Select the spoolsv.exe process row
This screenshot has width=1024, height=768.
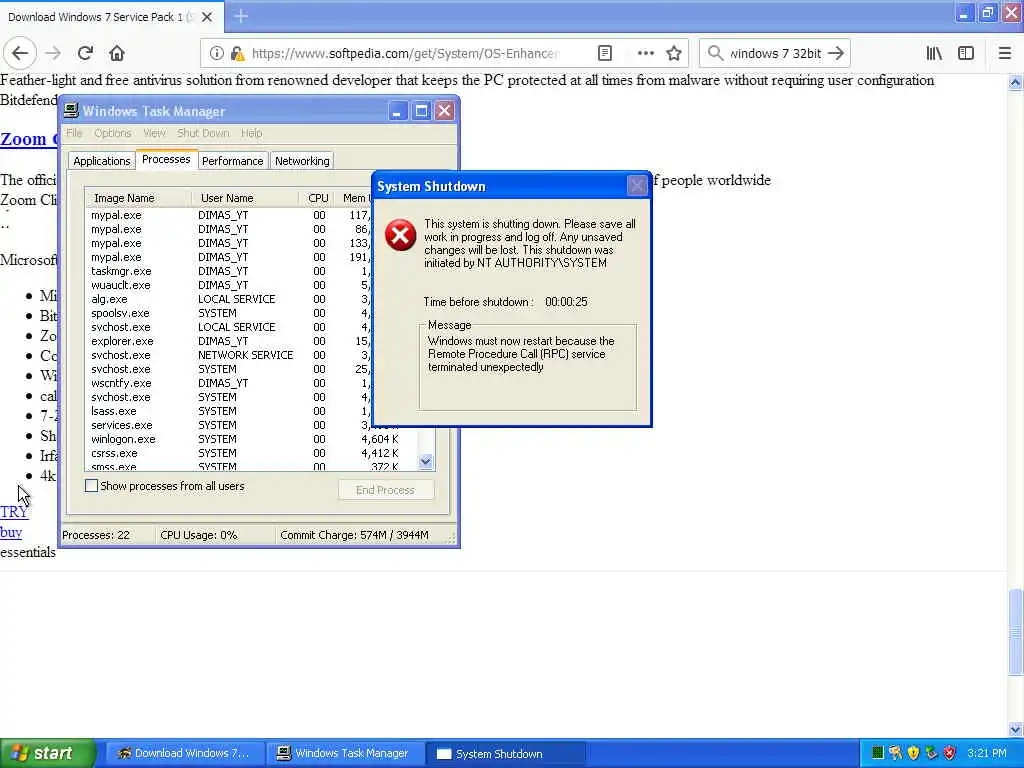(x=229, y=313)
